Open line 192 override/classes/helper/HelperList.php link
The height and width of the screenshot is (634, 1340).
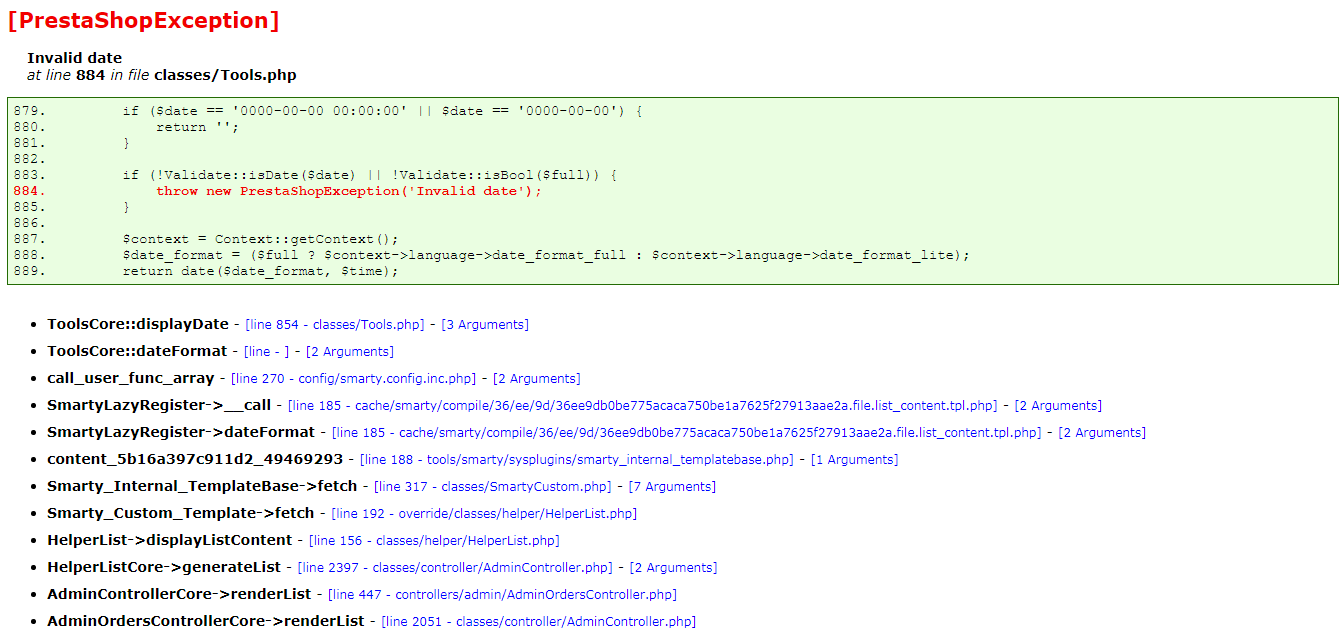[484, 514]
